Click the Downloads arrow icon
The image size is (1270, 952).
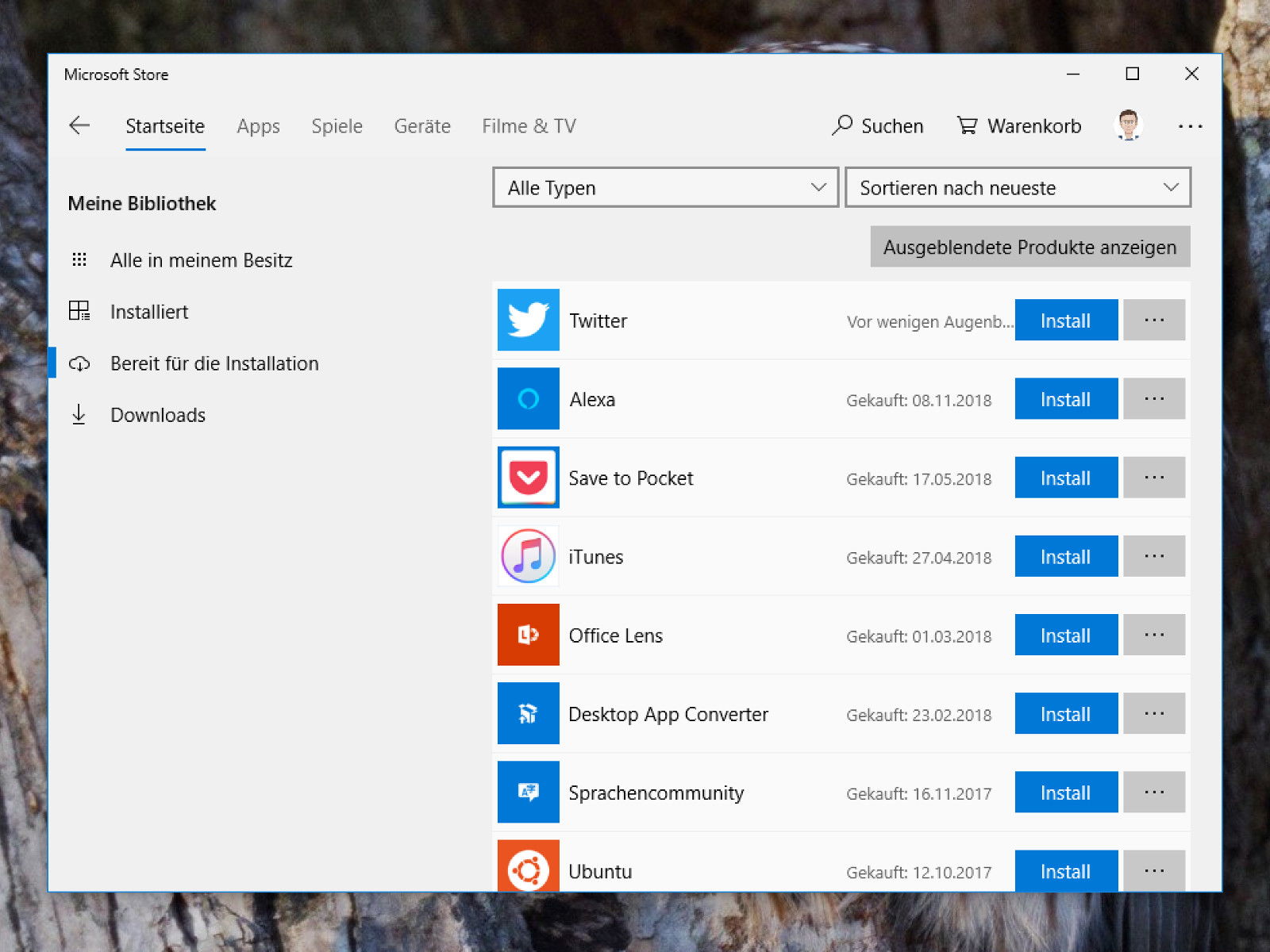pos(79,414)
